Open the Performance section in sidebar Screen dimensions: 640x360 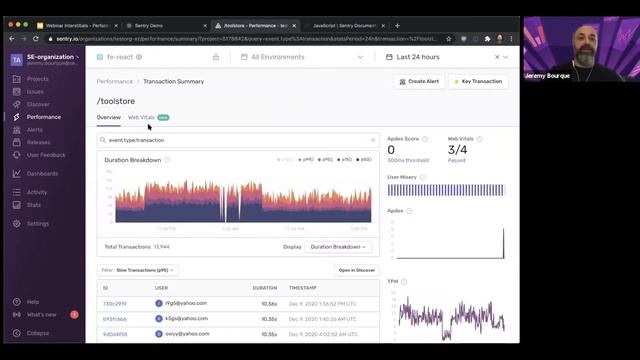click(43, 117)
